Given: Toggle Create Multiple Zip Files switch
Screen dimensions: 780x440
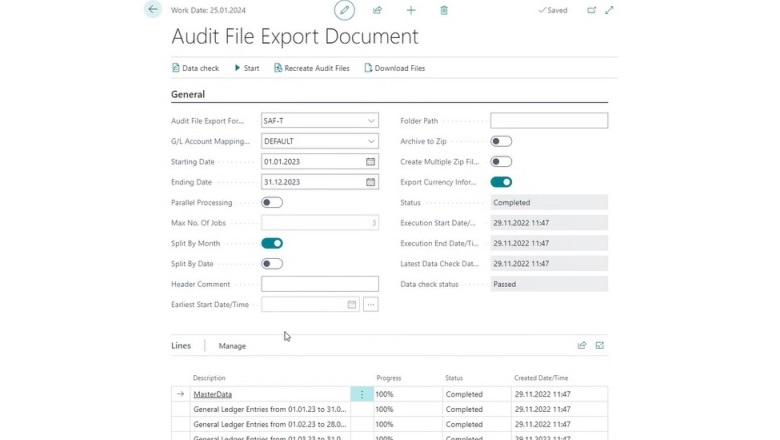Looking at the screenshot, I should pos(501,162).
